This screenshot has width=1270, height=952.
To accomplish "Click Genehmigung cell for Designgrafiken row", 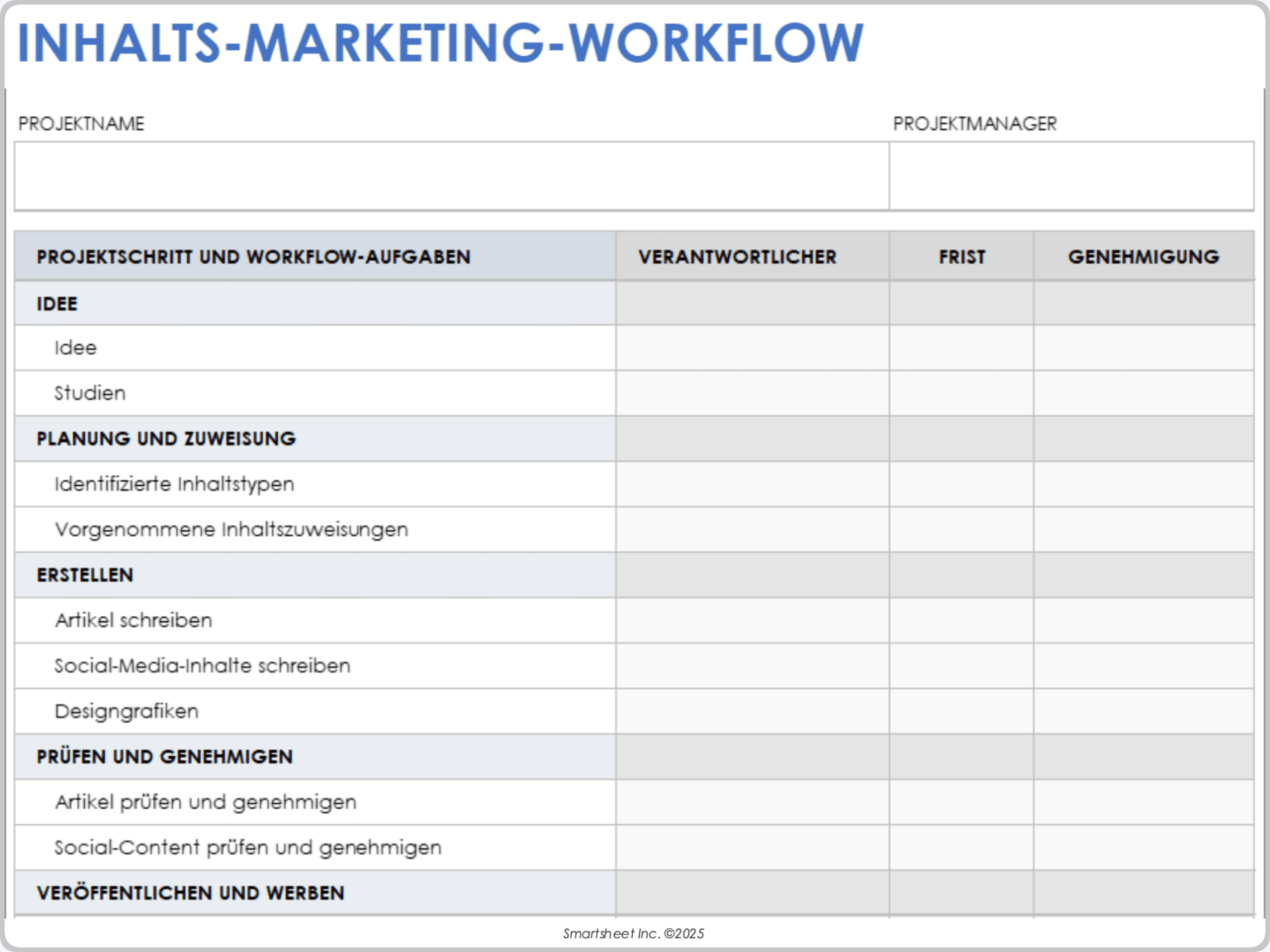I will [x=1144, y=711].
